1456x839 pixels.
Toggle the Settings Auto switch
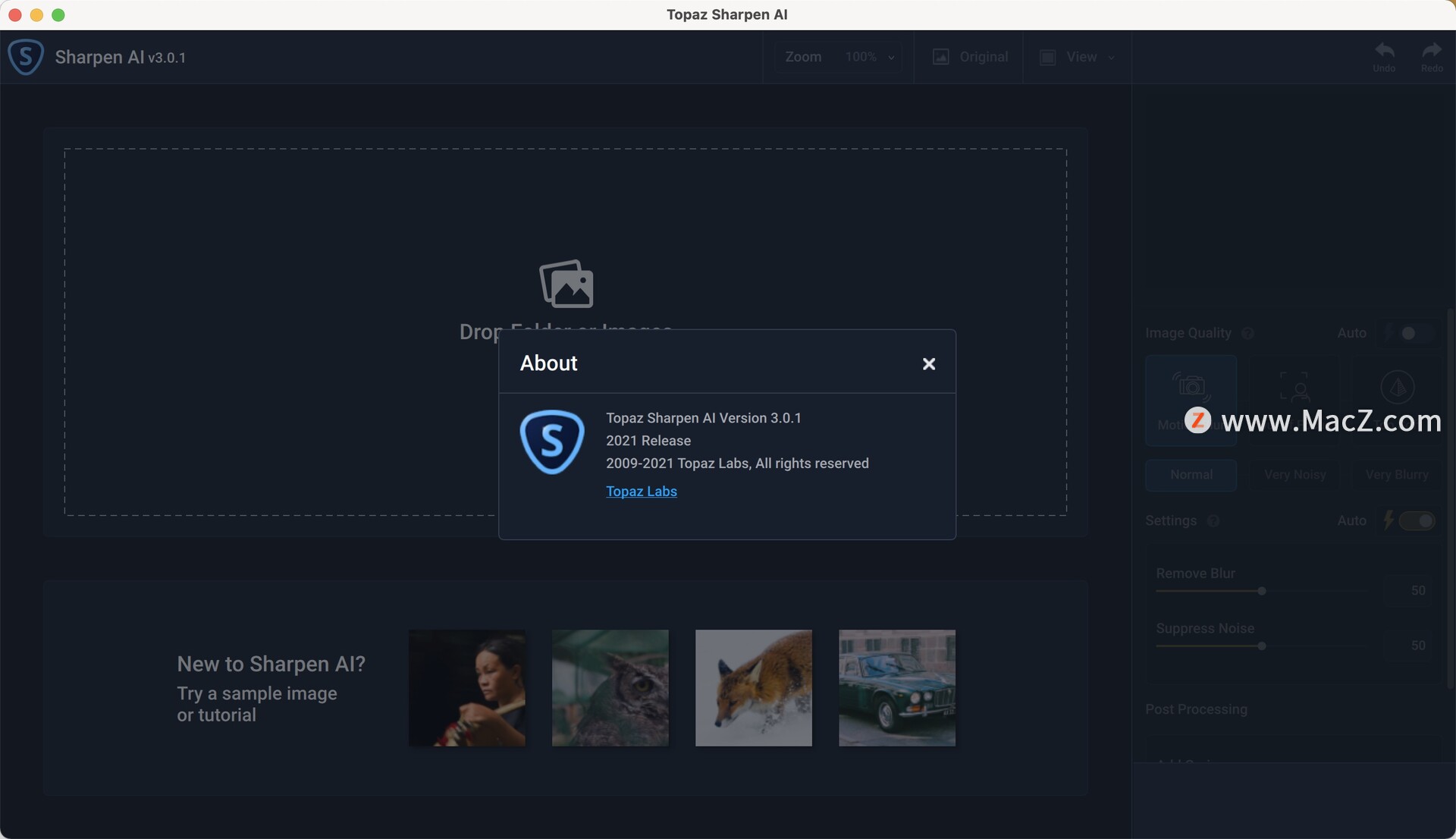(x=1417, y=520)
